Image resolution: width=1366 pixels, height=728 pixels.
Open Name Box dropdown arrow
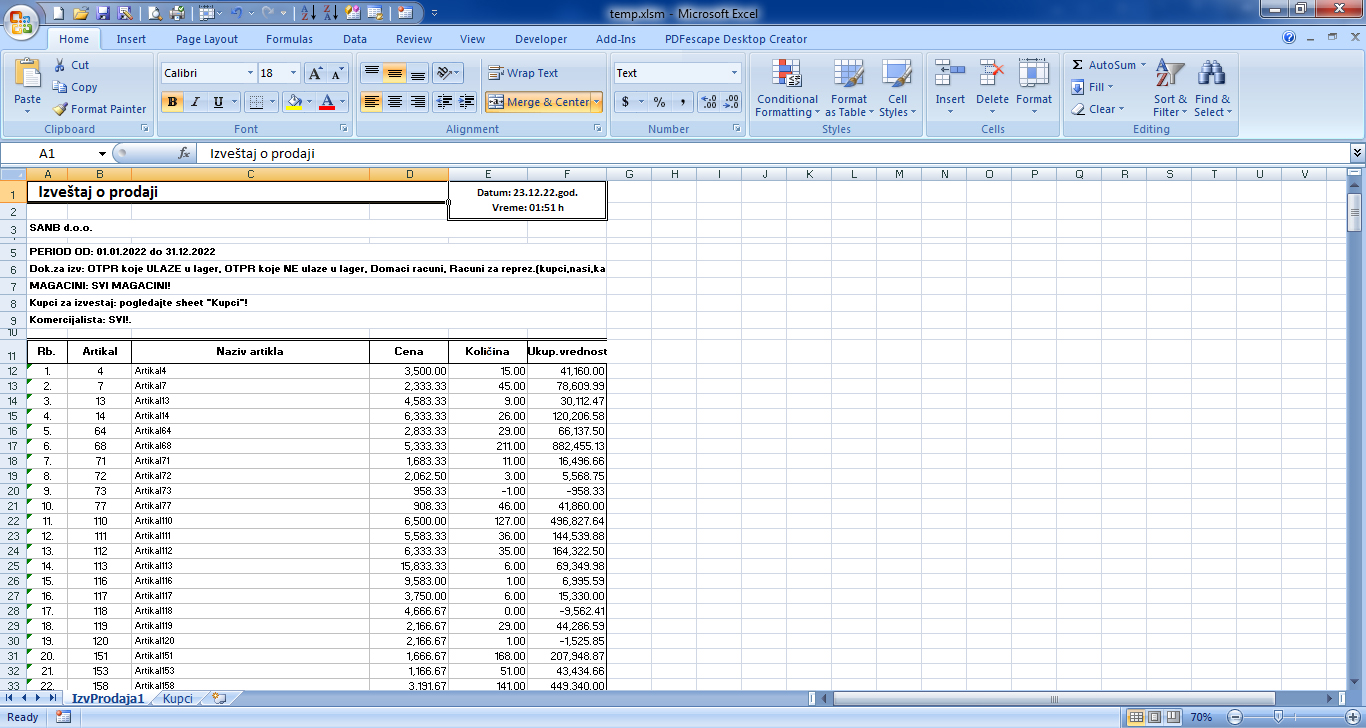(102, 154)
